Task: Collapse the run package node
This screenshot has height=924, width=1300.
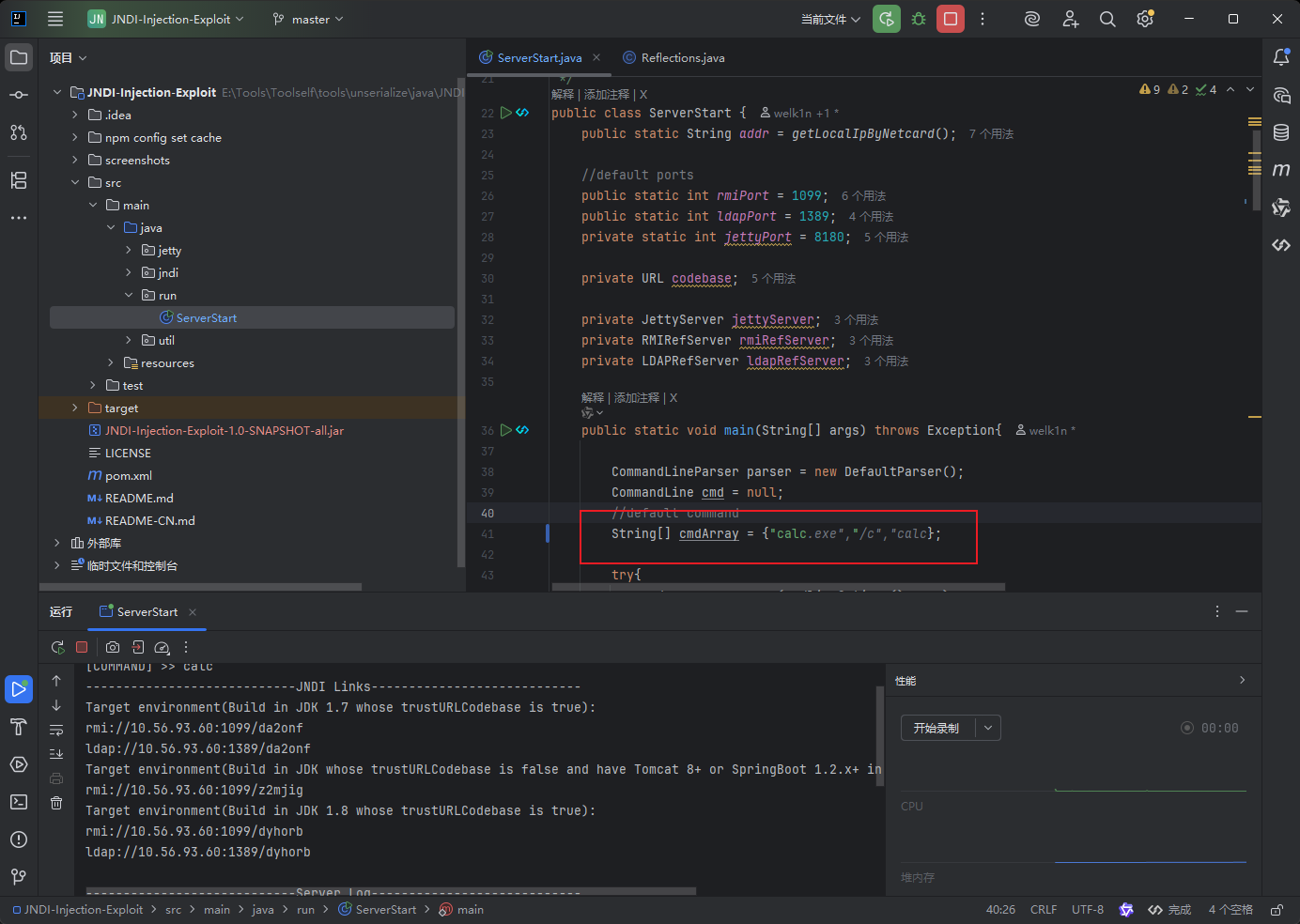Action: (x=129, y=296)
